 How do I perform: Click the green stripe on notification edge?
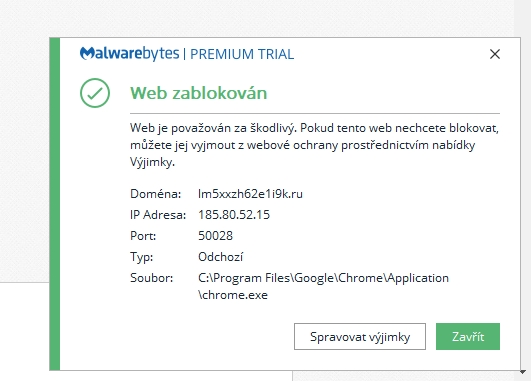pos(55,204)
